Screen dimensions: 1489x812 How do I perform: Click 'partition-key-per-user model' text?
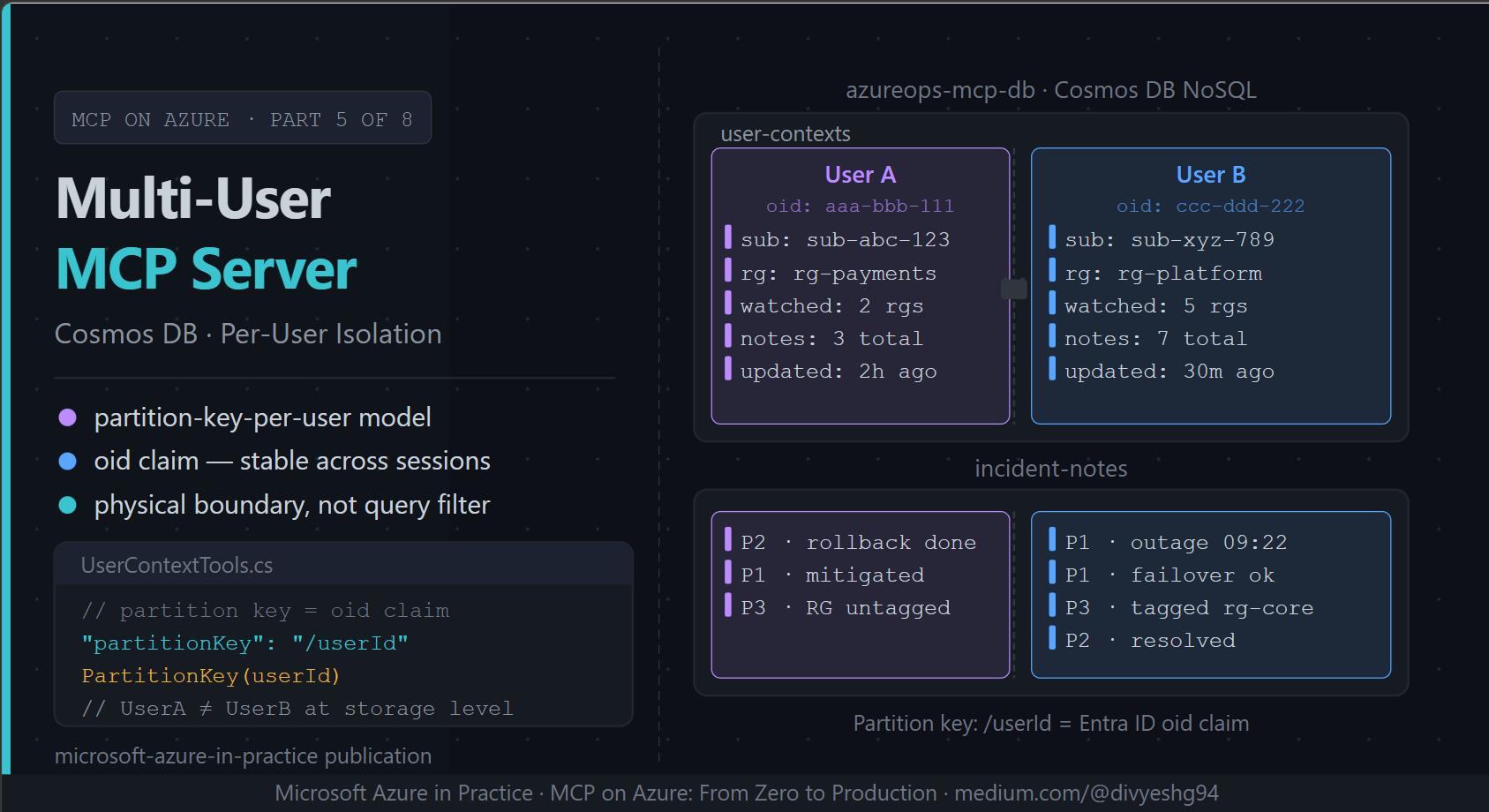tap(263, 417)
